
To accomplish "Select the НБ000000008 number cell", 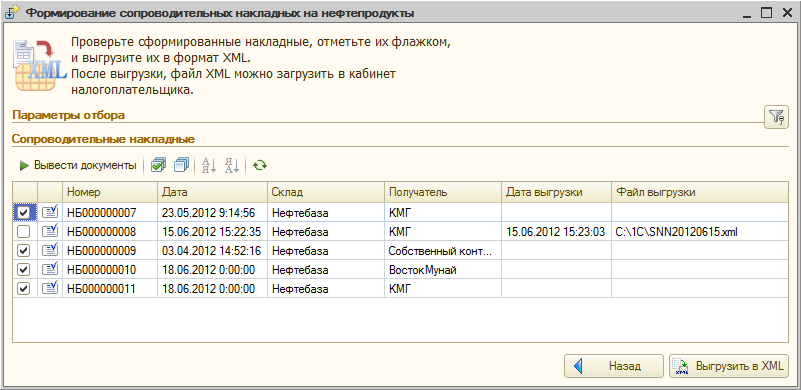I will point(110,232).
